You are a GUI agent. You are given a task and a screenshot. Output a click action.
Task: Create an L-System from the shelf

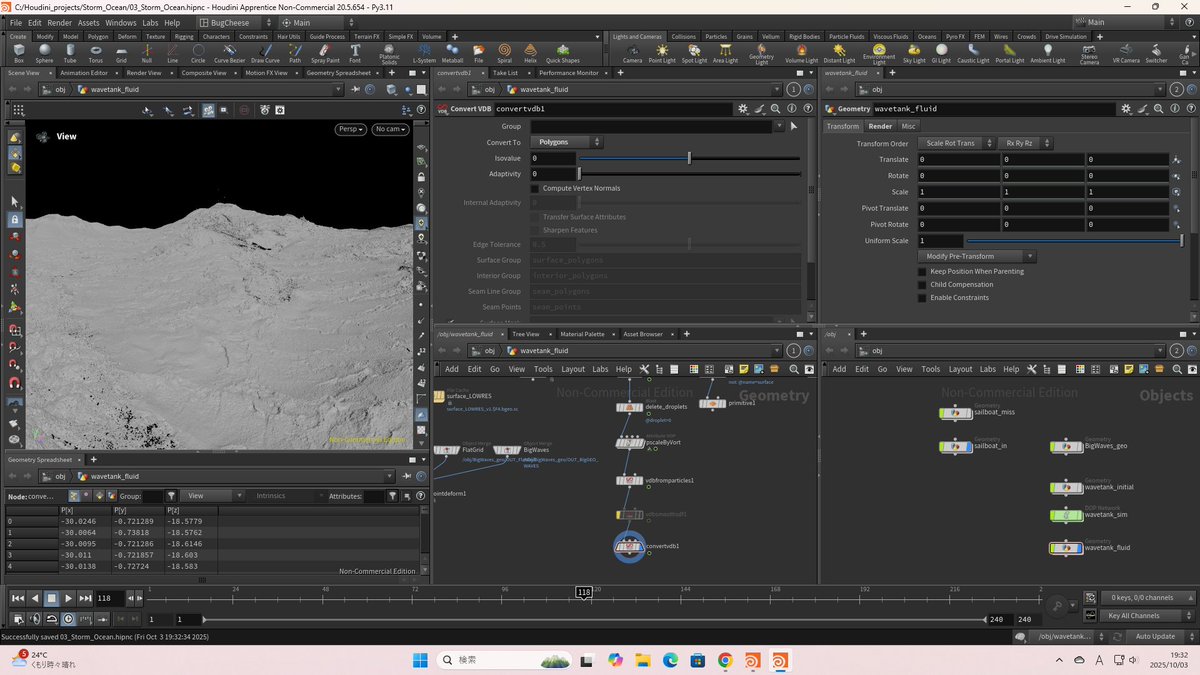pyautogui.click(x=423, y=51)
